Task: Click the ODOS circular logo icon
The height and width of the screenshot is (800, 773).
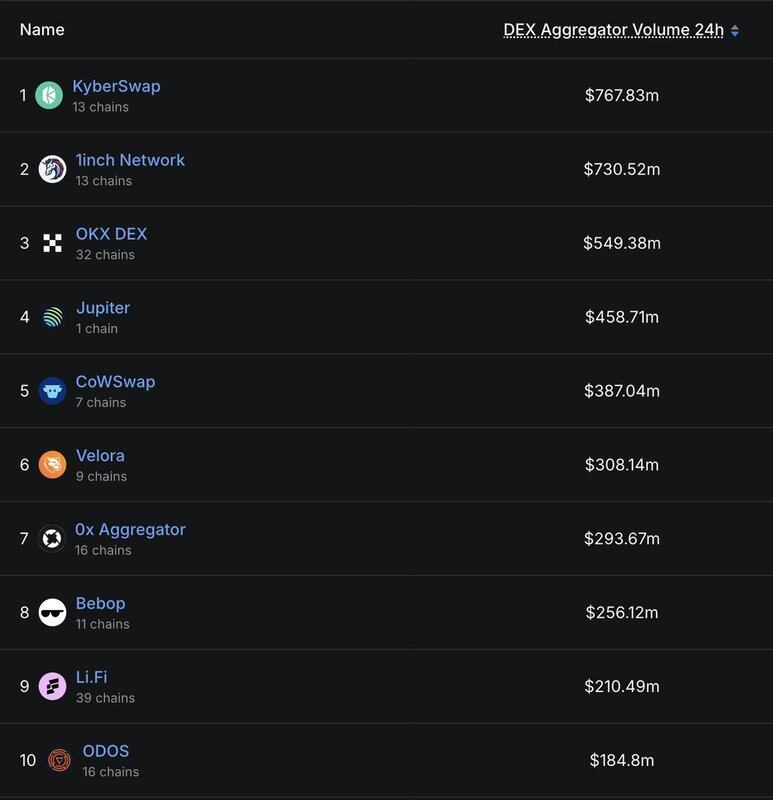Action: tap(59, 760)
